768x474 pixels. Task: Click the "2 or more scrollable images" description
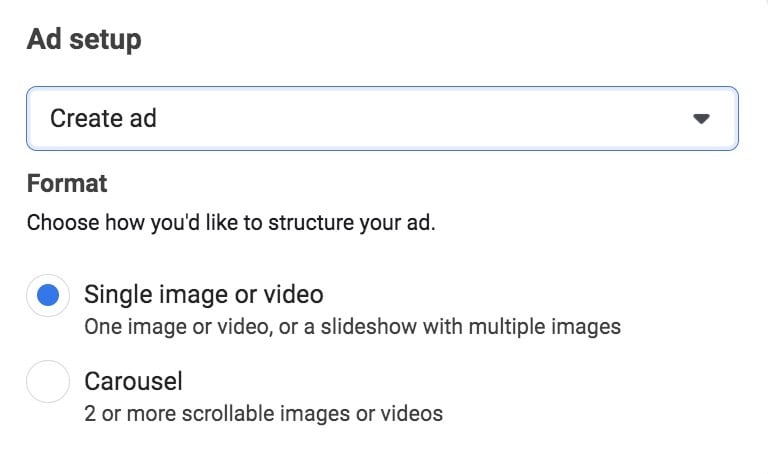pyautogui.click(x=263, y=412)
